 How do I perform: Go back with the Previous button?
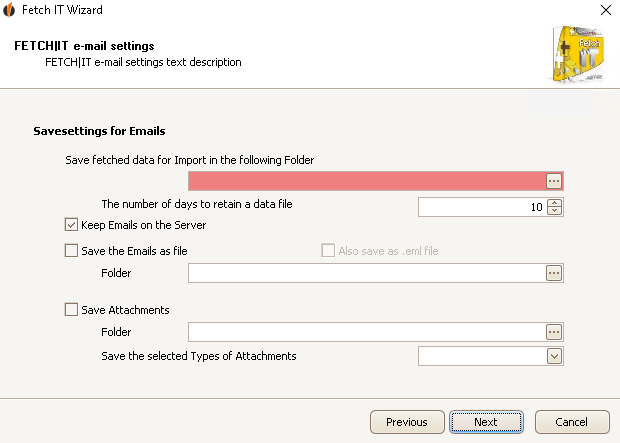click(x=407, y=422)
